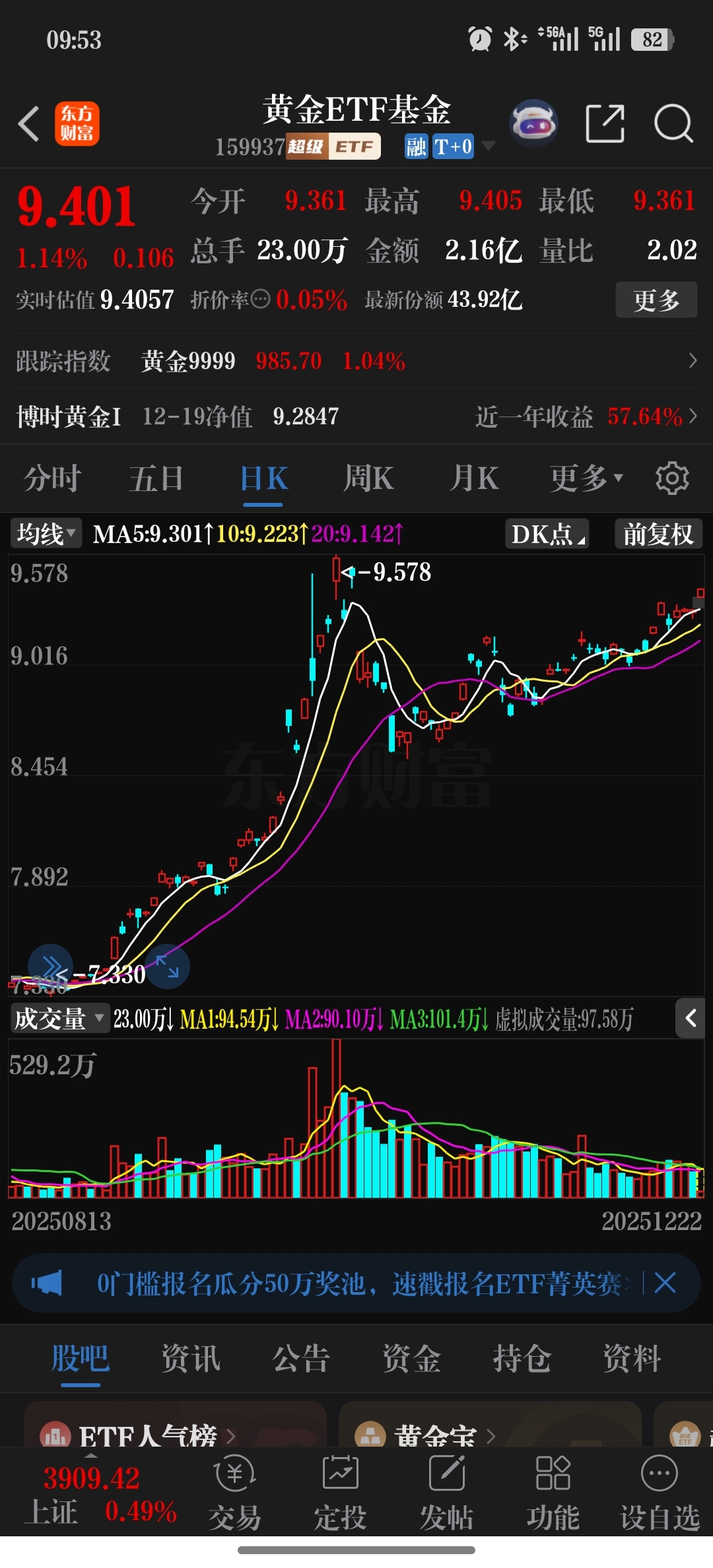Tap the share icon
This screenshot has width=713, height=1568.
[605, 123]
